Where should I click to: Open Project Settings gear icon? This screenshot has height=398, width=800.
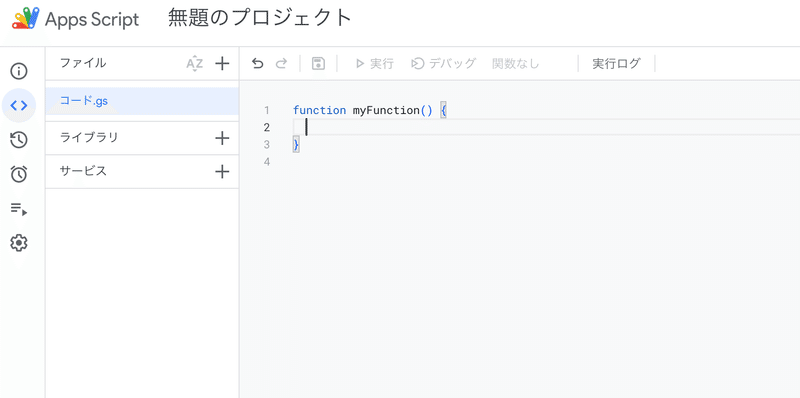point(19,243)
